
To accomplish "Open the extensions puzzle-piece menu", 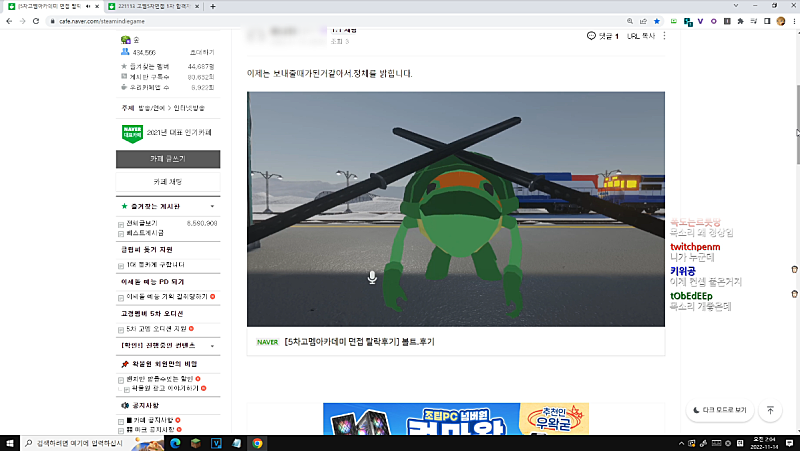I will coord(740,21).
